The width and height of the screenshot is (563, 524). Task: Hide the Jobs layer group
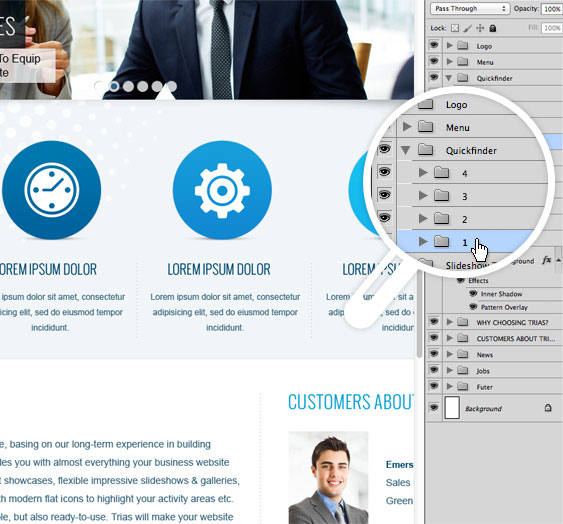coord(434,370)
